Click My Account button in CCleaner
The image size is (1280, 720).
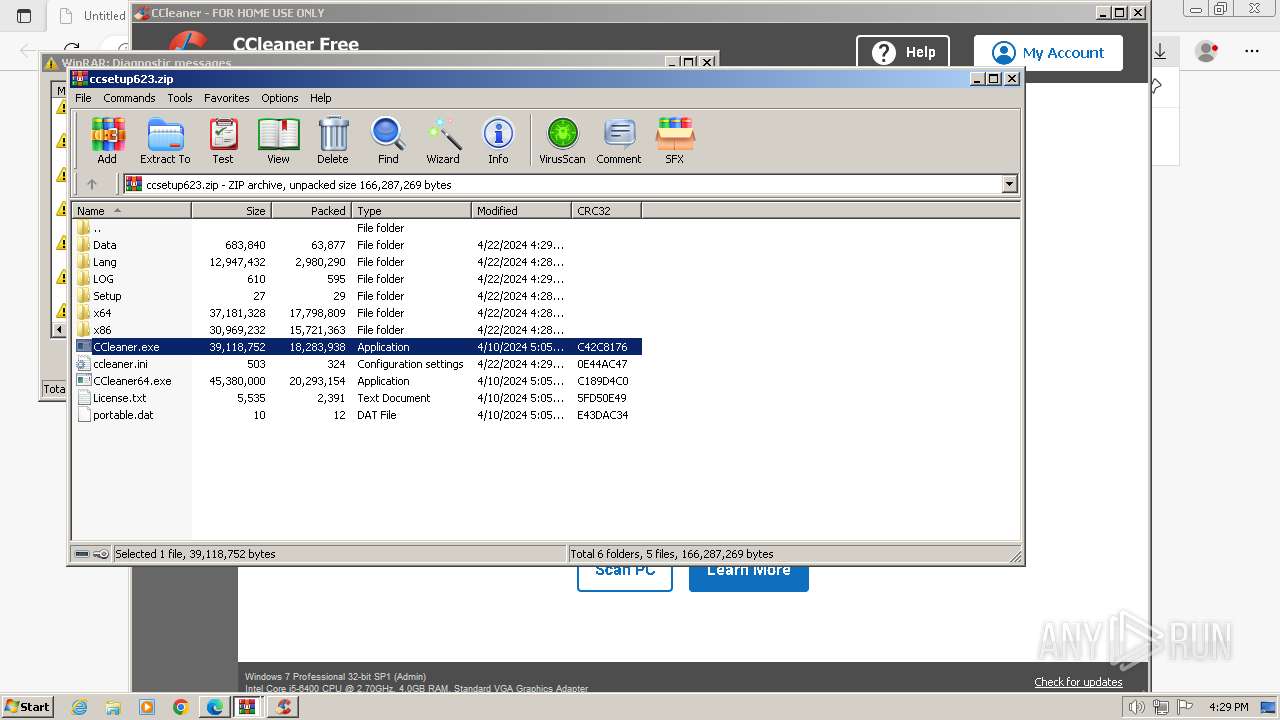pyautogui.click(x=1048, y=53)
